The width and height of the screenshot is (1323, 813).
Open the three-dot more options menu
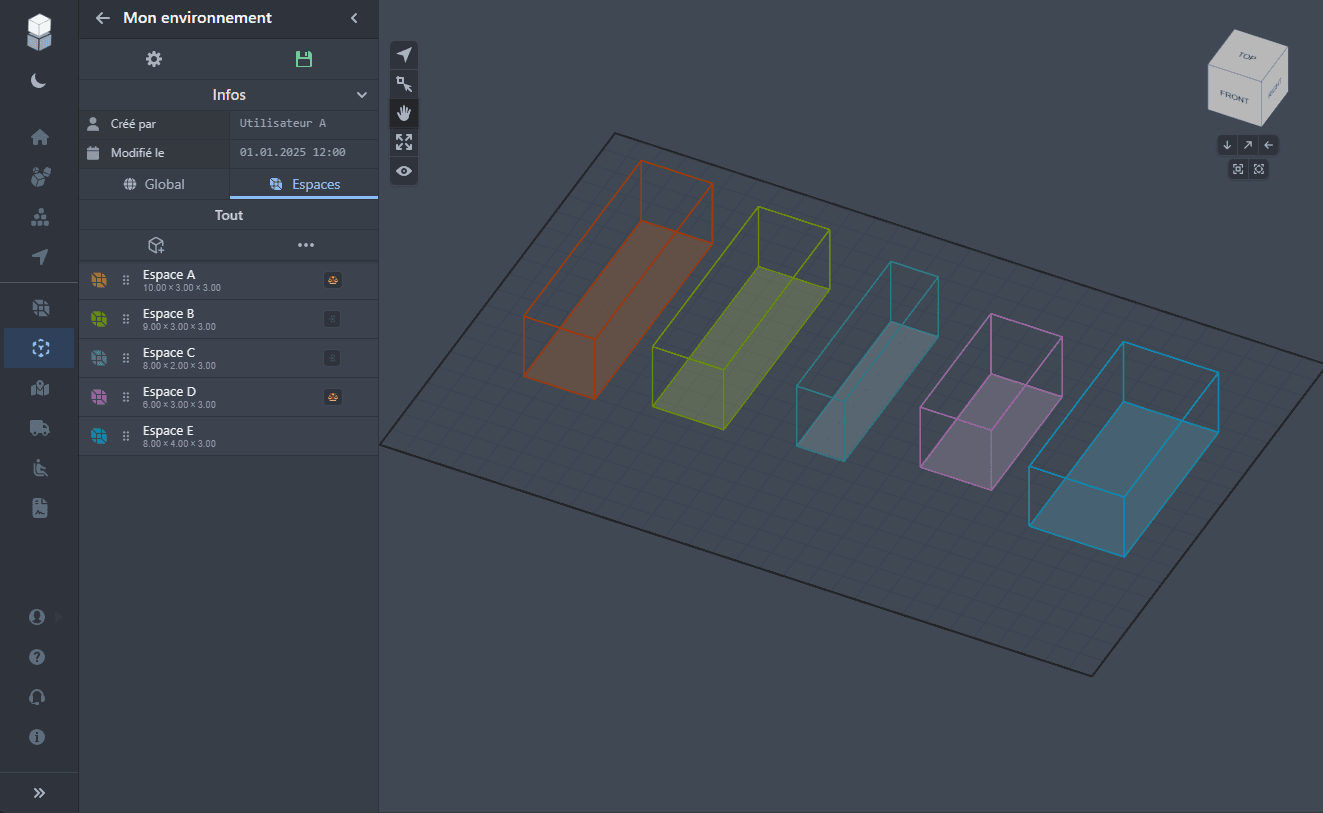click(306, 245)
